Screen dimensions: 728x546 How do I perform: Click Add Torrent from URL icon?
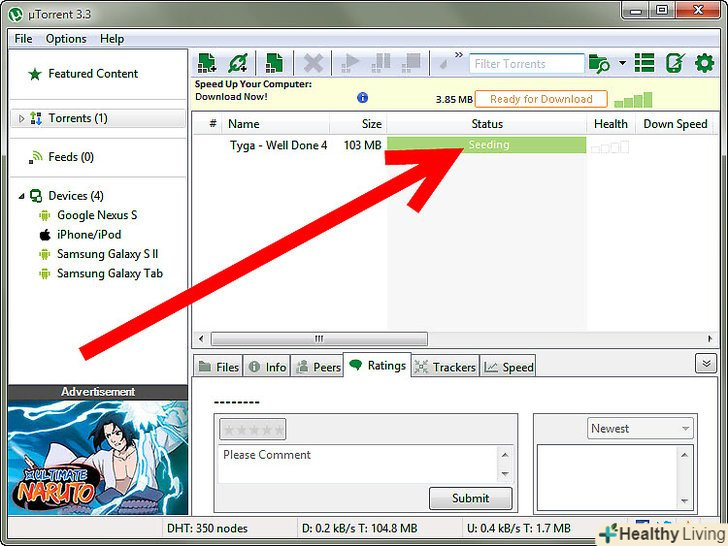pyautogui.click(x=238, y=63)
